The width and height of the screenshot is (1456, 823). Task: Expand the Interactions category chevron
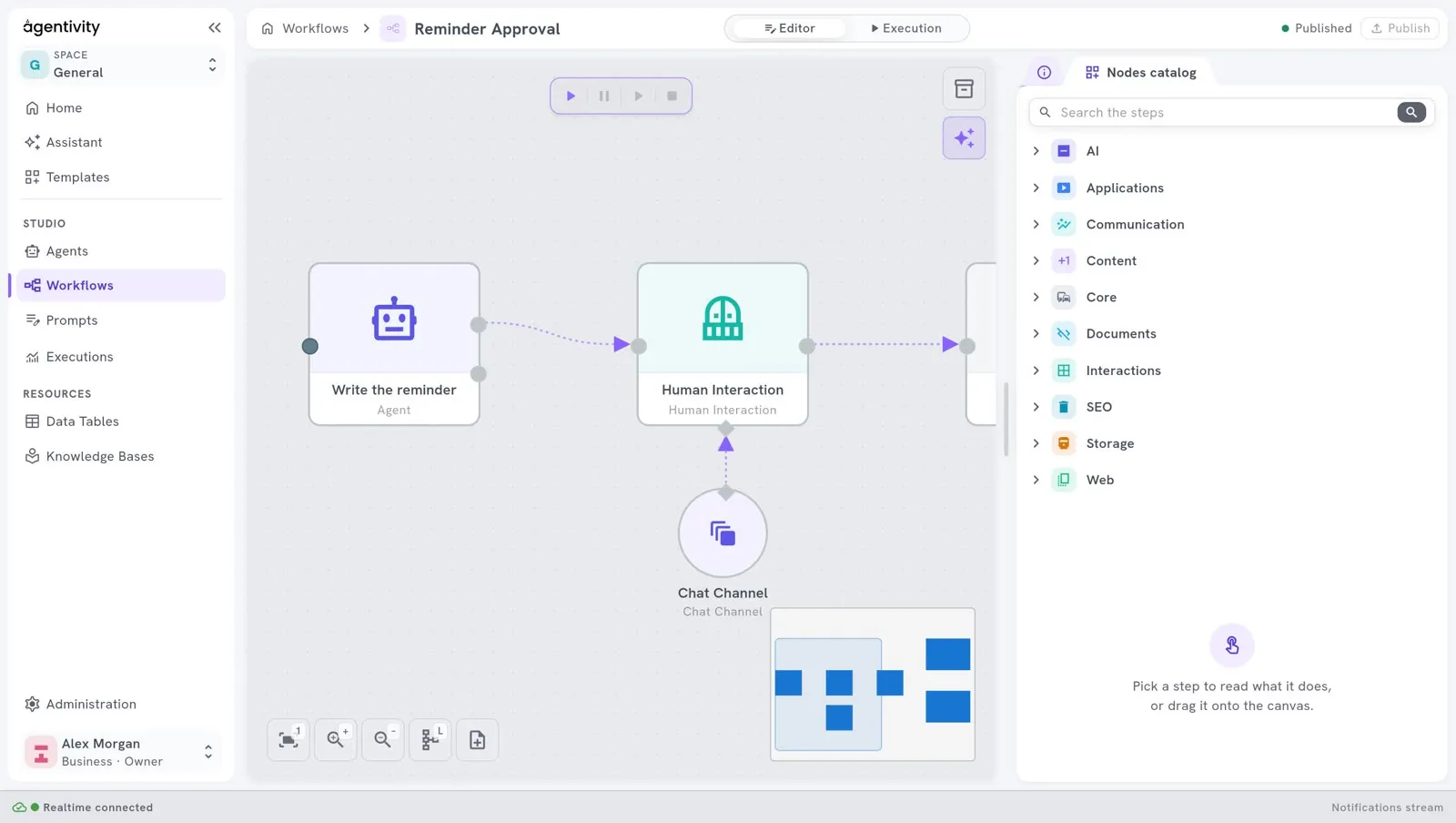pyautogui.click(x=1036, y=371)
